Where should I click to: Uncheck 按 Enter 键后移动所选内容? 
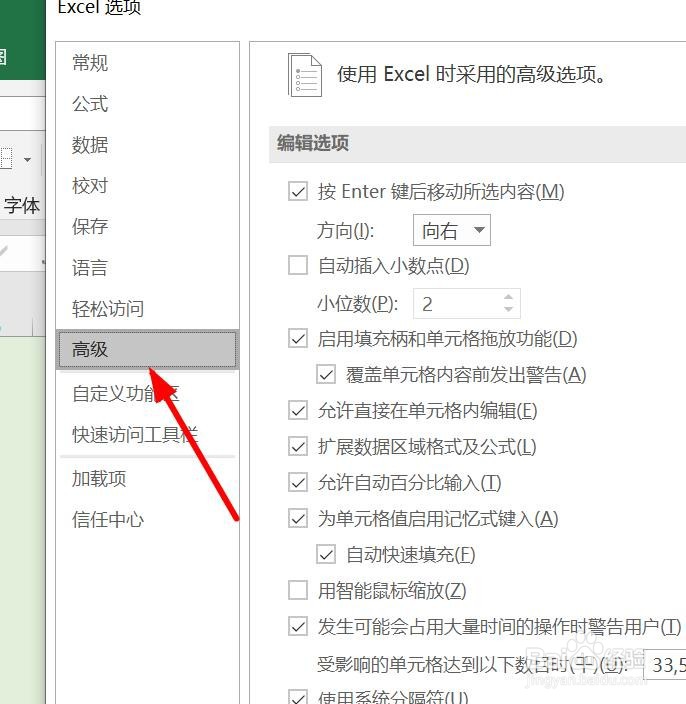pos(298,191)
